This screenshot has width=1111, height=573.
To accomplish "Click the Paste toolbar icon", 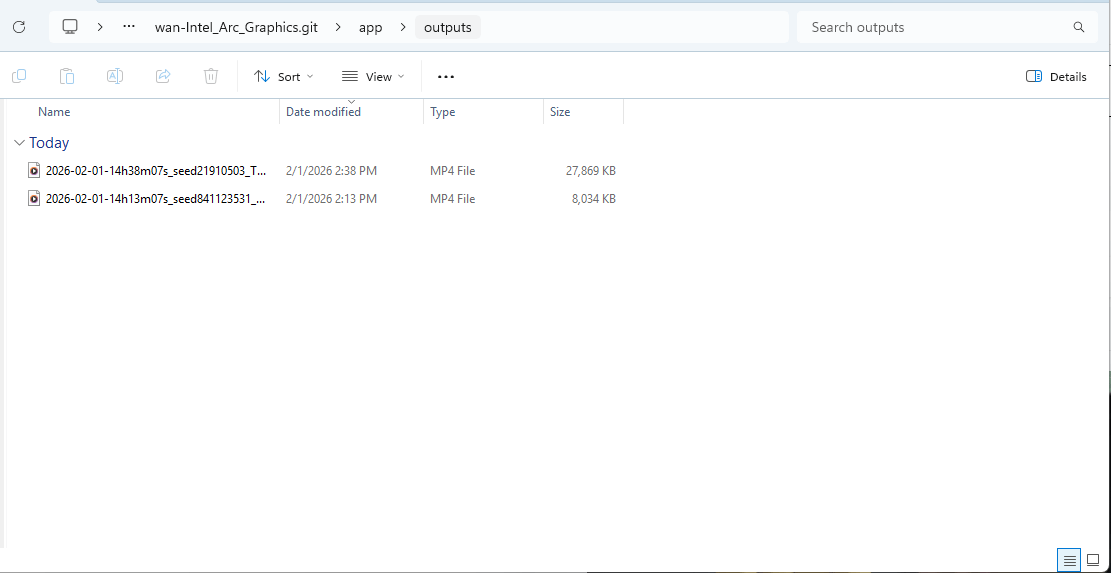I will (x=67, y=76).
